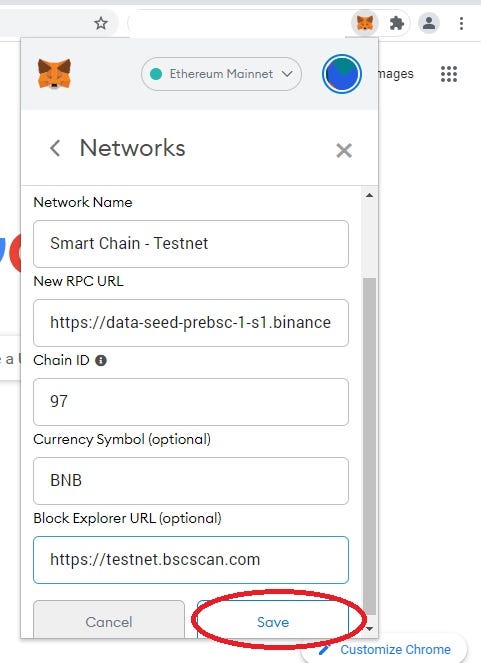Click the MetaMask fox extension icon
The width and height of the screenshot is (481, 663).
(x=365, y=23)
